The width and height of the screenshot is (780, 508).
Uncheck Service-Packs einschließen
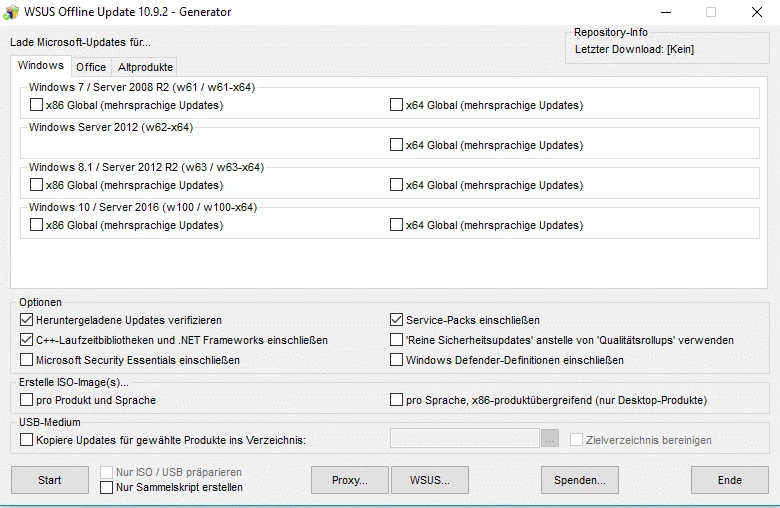[397, 320]
